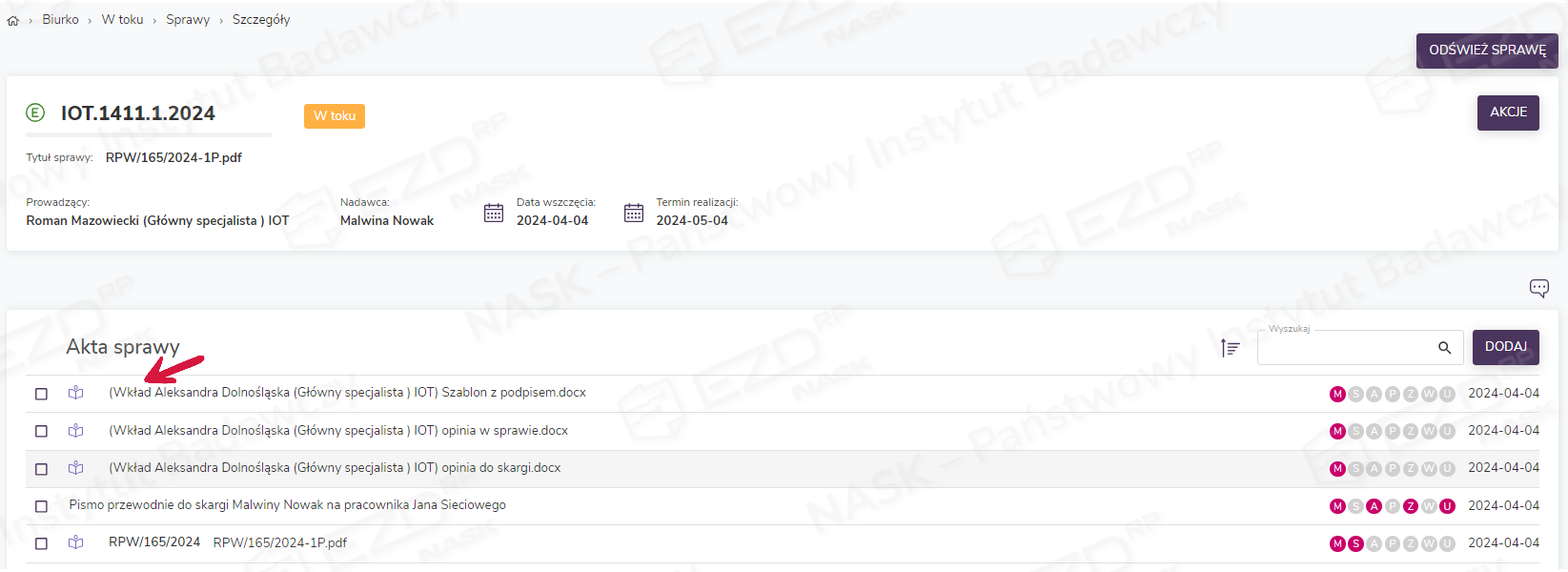
Task: Click the home icon in breadcrumb
Action: point(13,21)
